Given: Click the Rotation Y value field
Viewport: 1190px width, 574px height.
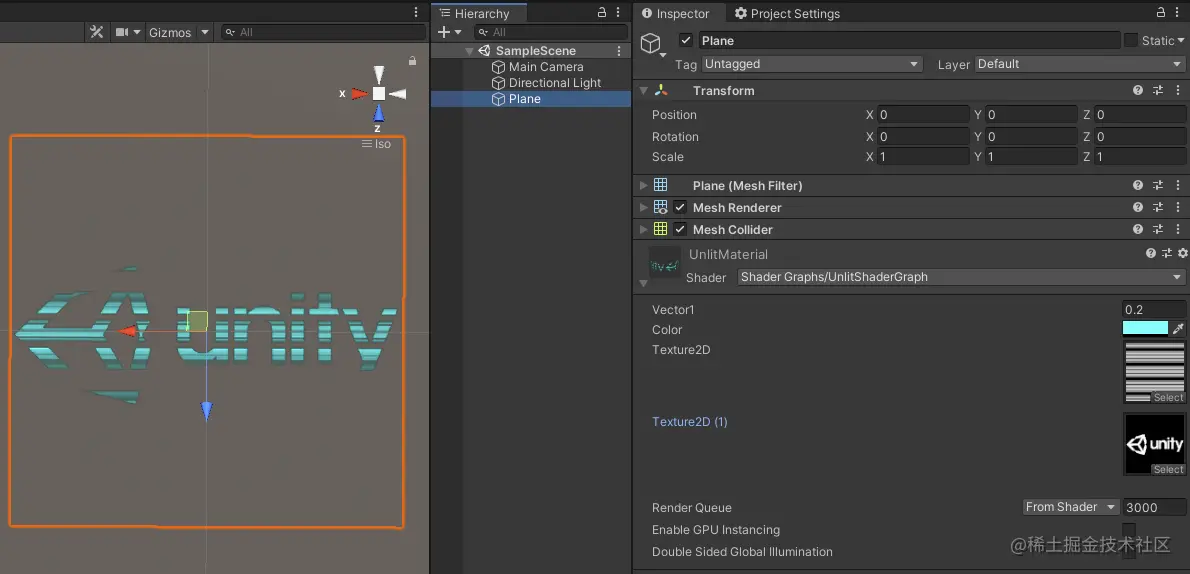Looking at the screenshot, I should coord(1031,137).
